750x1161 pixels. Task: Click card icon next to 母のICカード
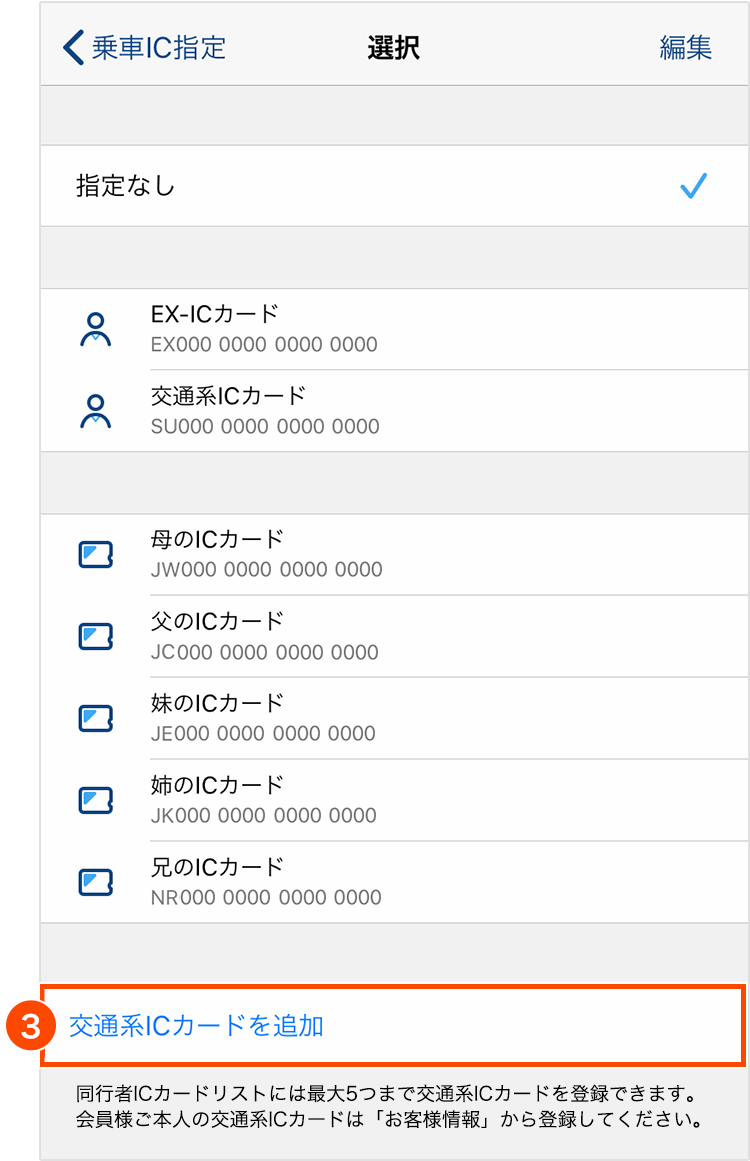tap(95, 554)
